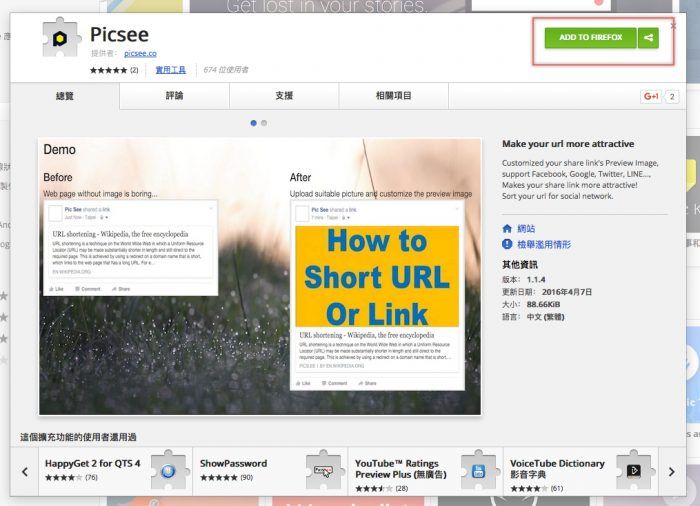Image resolution: width=700 pixels, height=506 pixels.
Task: Click the five-star rating of Picsee
Action: pyautogui.click(x=108, y=70)
